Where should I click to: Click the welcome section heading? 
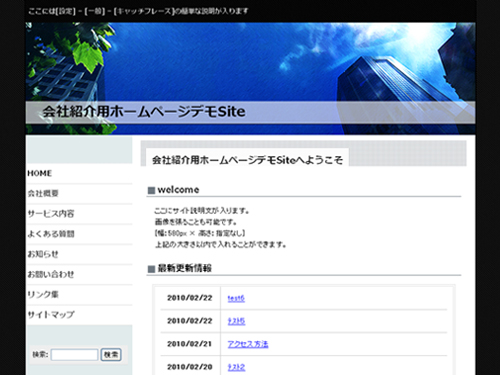178,190
